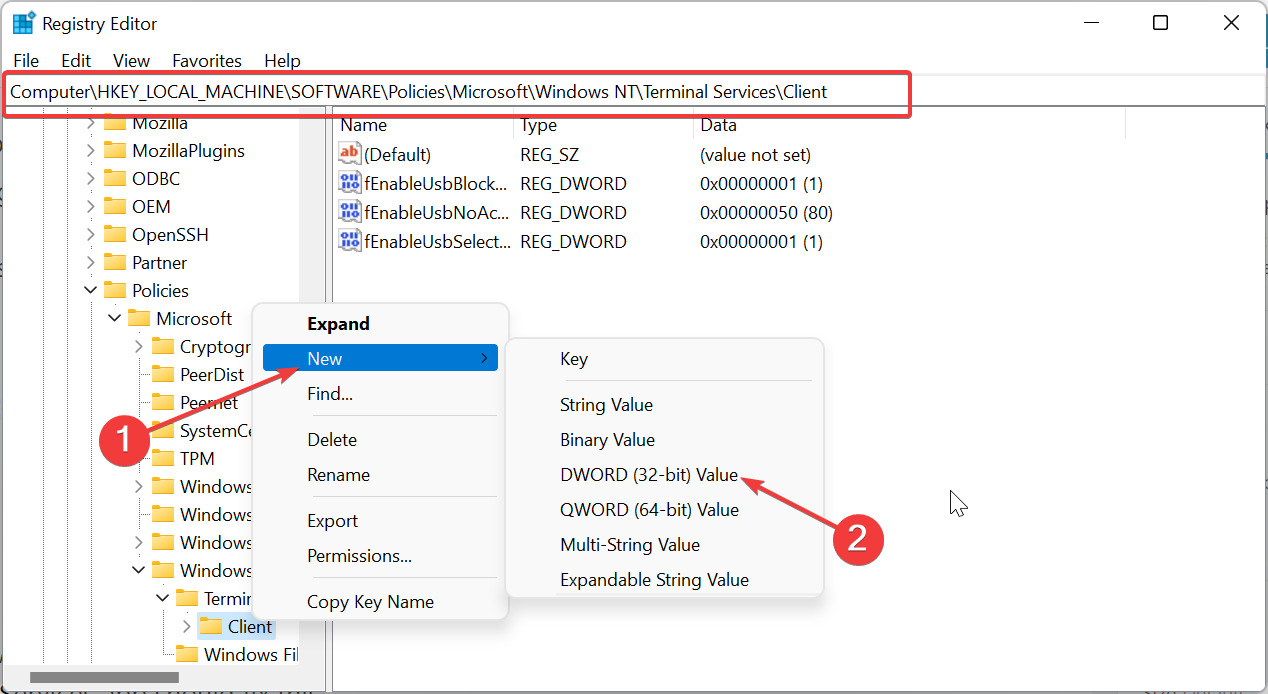Choose Delete in the context menu
Image resolution: width=1268 pixels, height=694 pixels.
(x=380, y=440)
